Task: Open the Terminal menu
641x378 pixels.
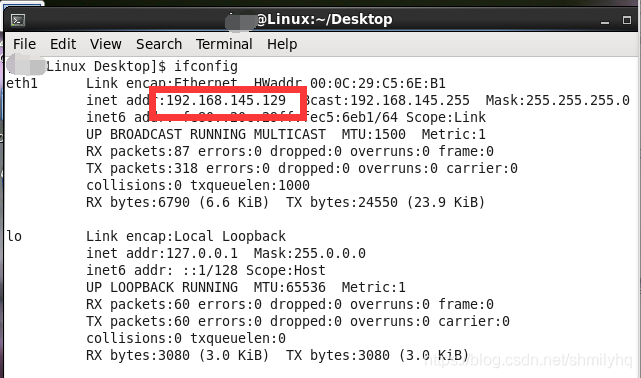Action: pyautogui.click(x=224, y=44)
